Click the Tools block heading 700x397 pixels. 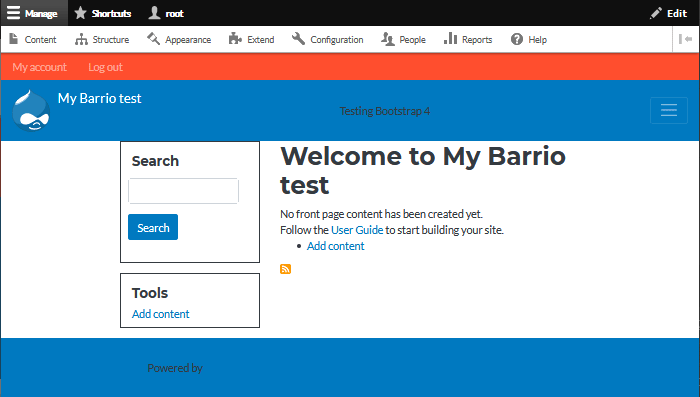tap(150, 293)
